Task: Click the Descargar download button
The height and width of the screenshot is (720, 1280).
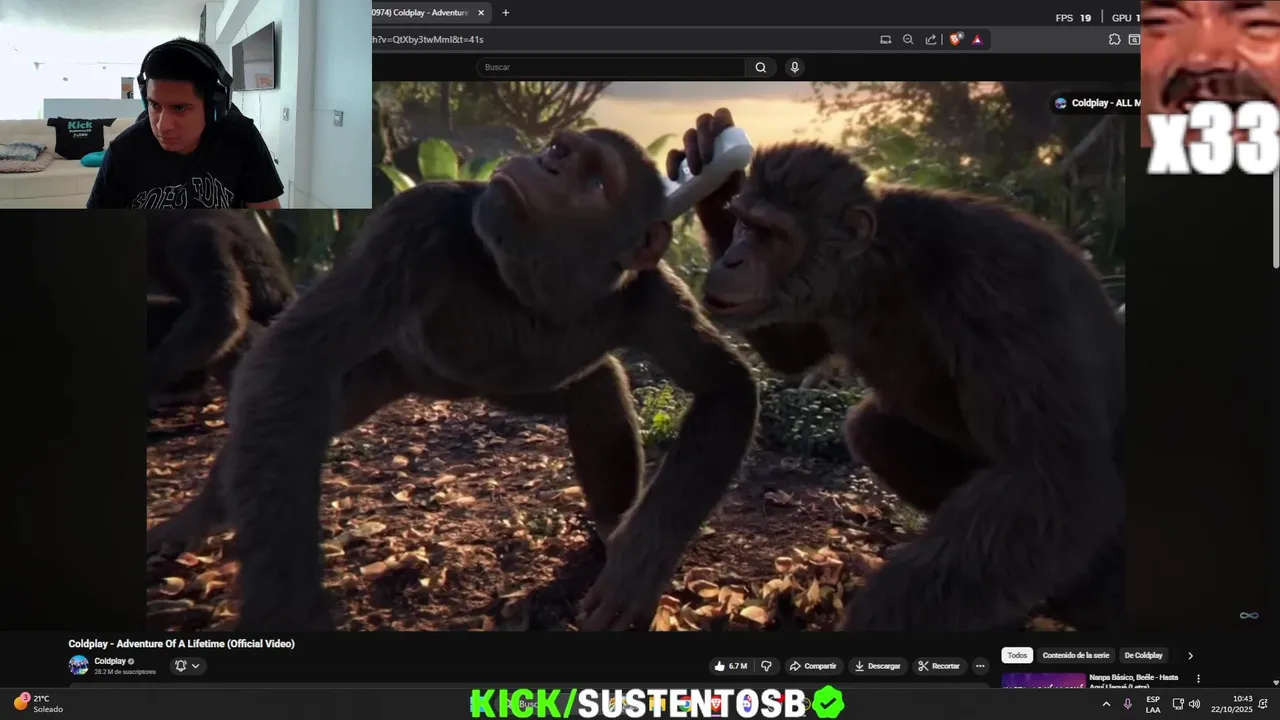Action: (877, 666)
